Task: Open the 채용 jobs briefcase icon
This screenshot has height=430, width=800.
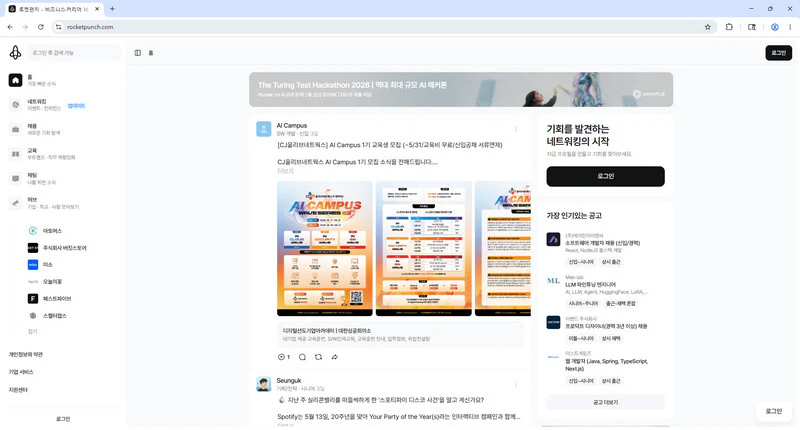Action: (15, 130)
